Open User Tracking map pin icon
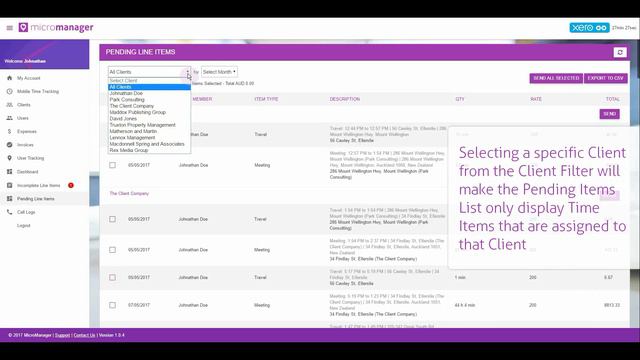 [9, 158]
